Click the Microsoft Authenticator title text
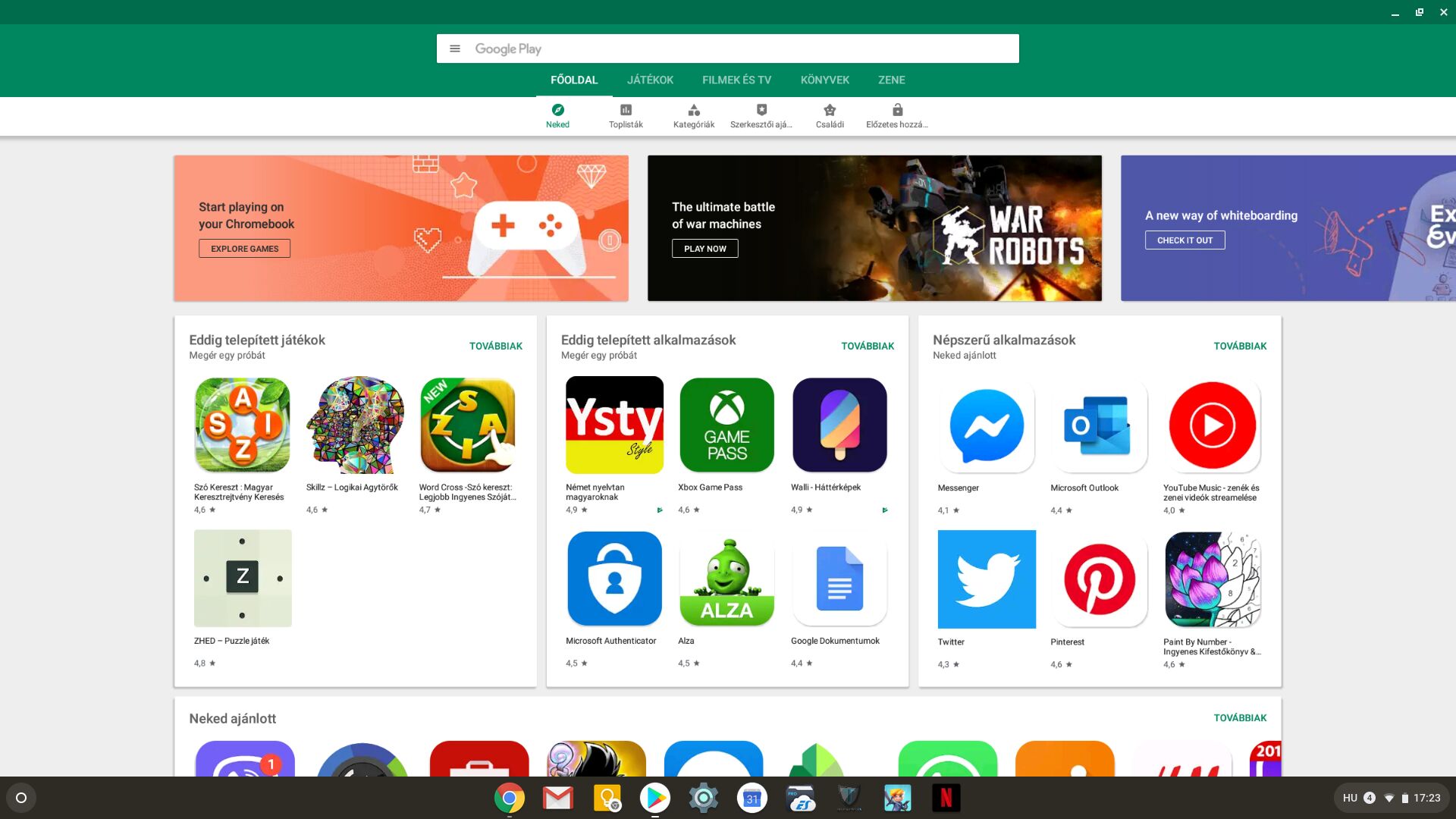Viewport: 1456px width, 819px height. pos(610,641)
